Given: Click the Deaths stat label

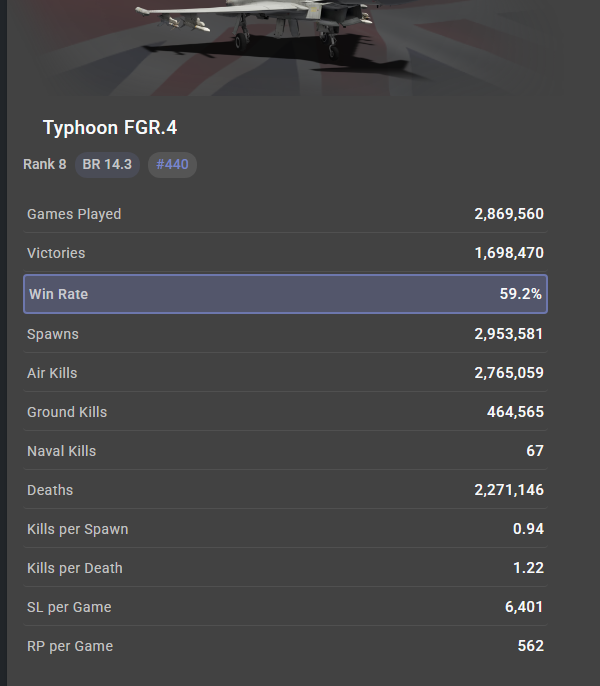Looking at the screenshot, I should tap(50, 490).
